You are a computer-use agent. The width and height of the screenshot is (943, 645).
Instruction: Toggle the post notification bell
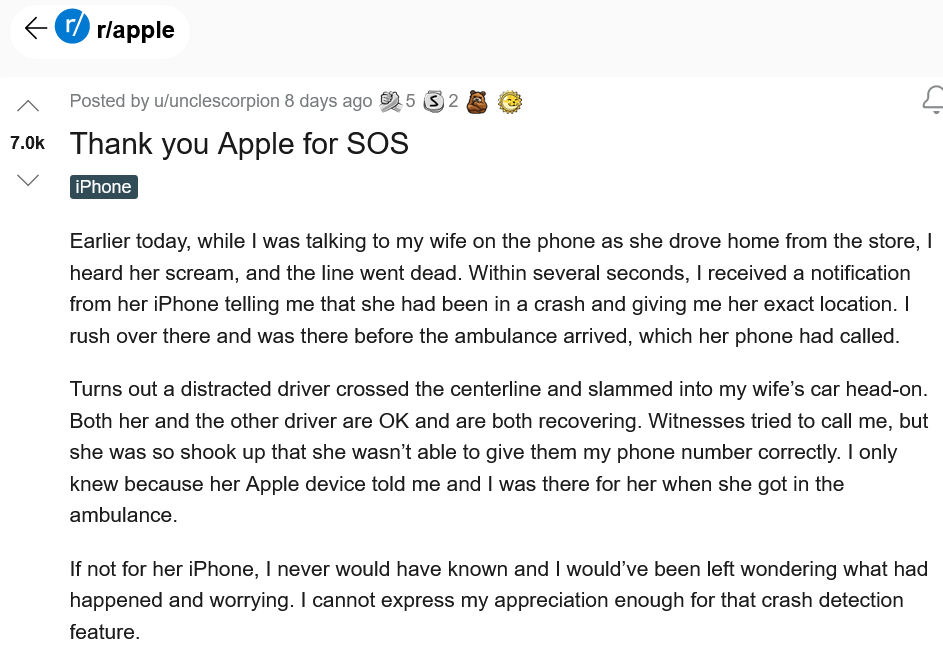pos(933,100)
